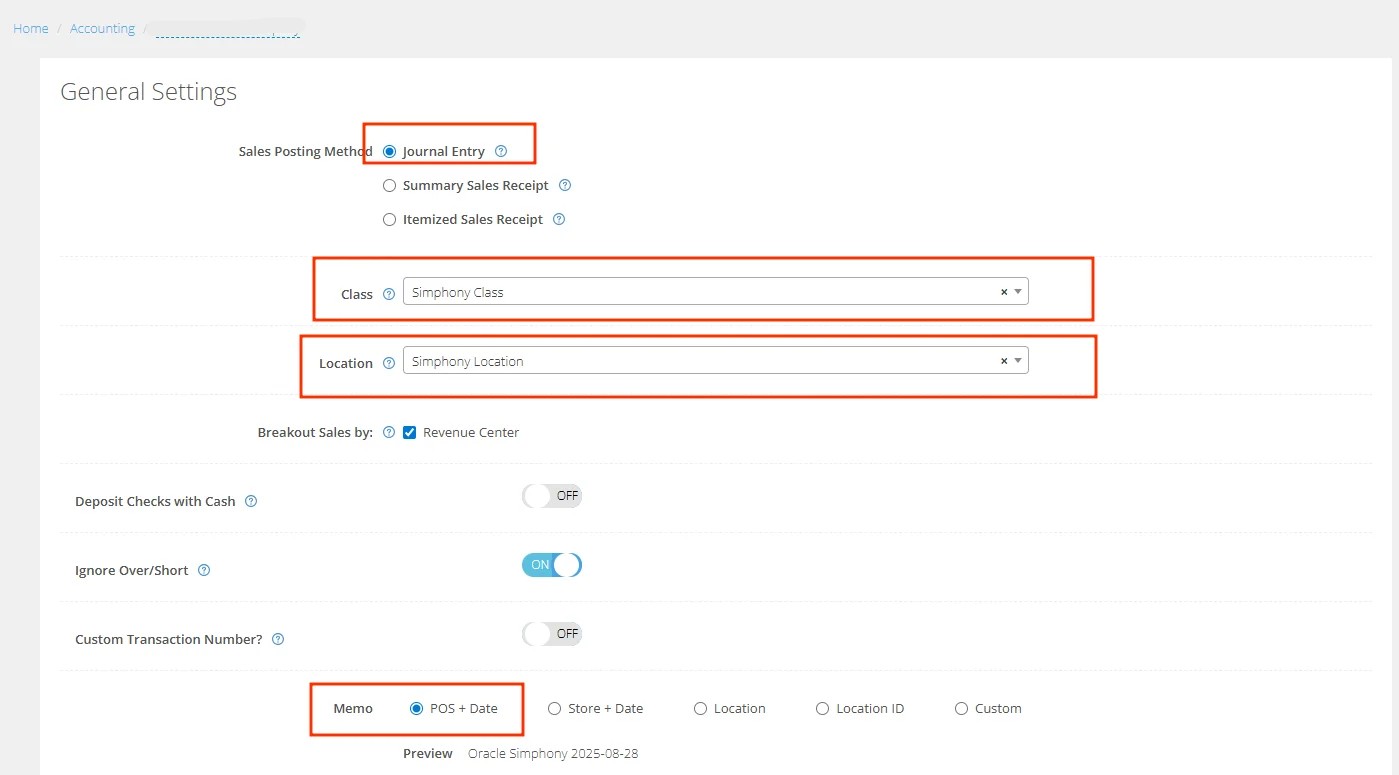Open help tooltip for Sales Posting Method

coord(502,151)
